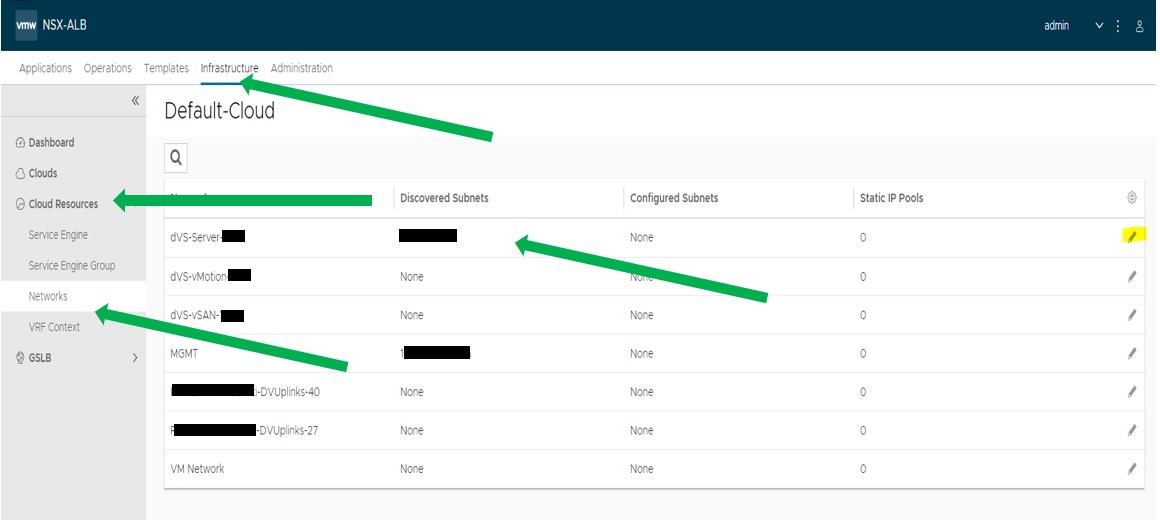
Task: Switch to the Applications tab
Action: 45,68
